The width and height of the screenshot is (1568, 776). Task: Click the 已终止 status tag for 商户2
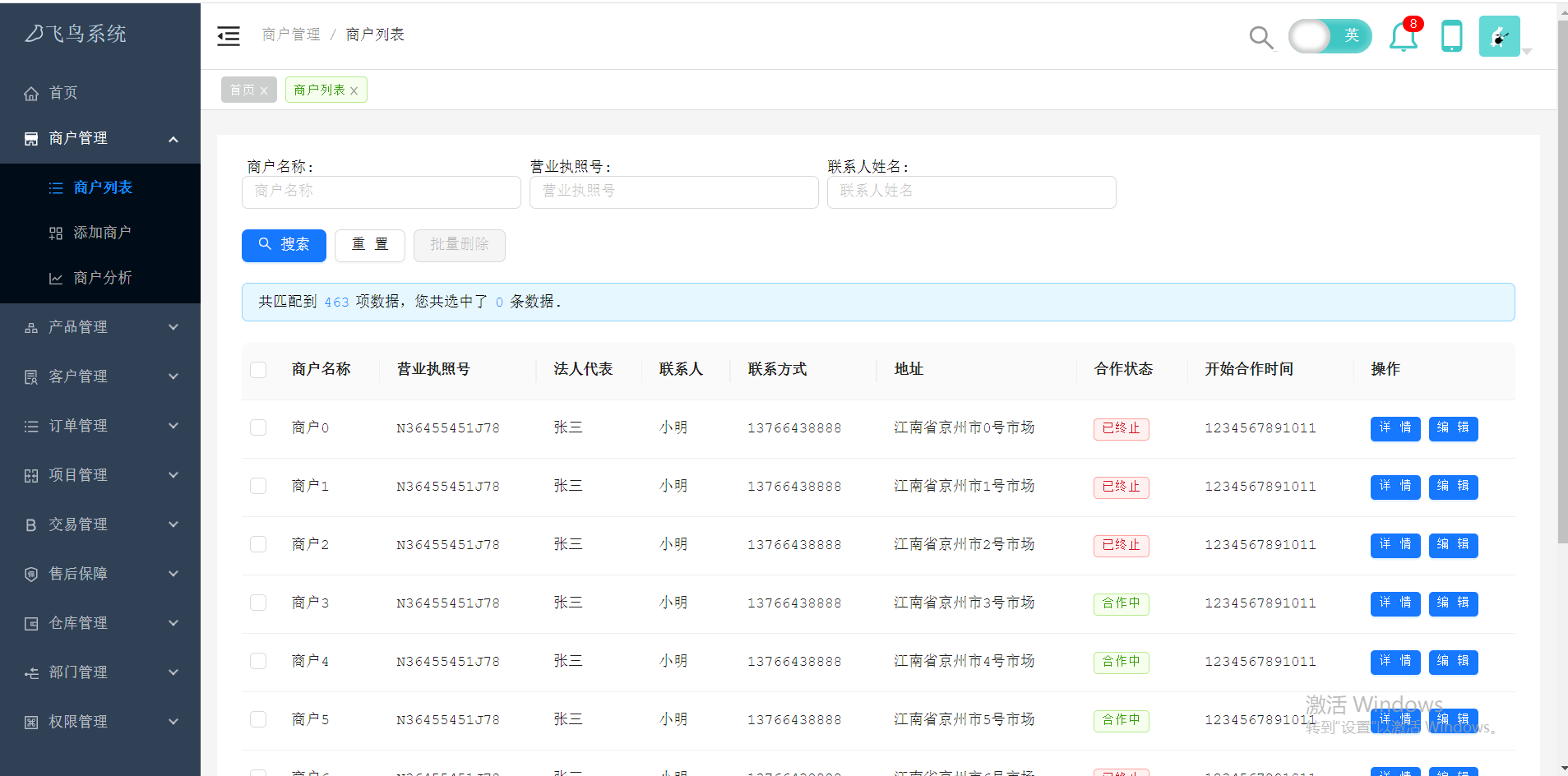click(1122, 545)
